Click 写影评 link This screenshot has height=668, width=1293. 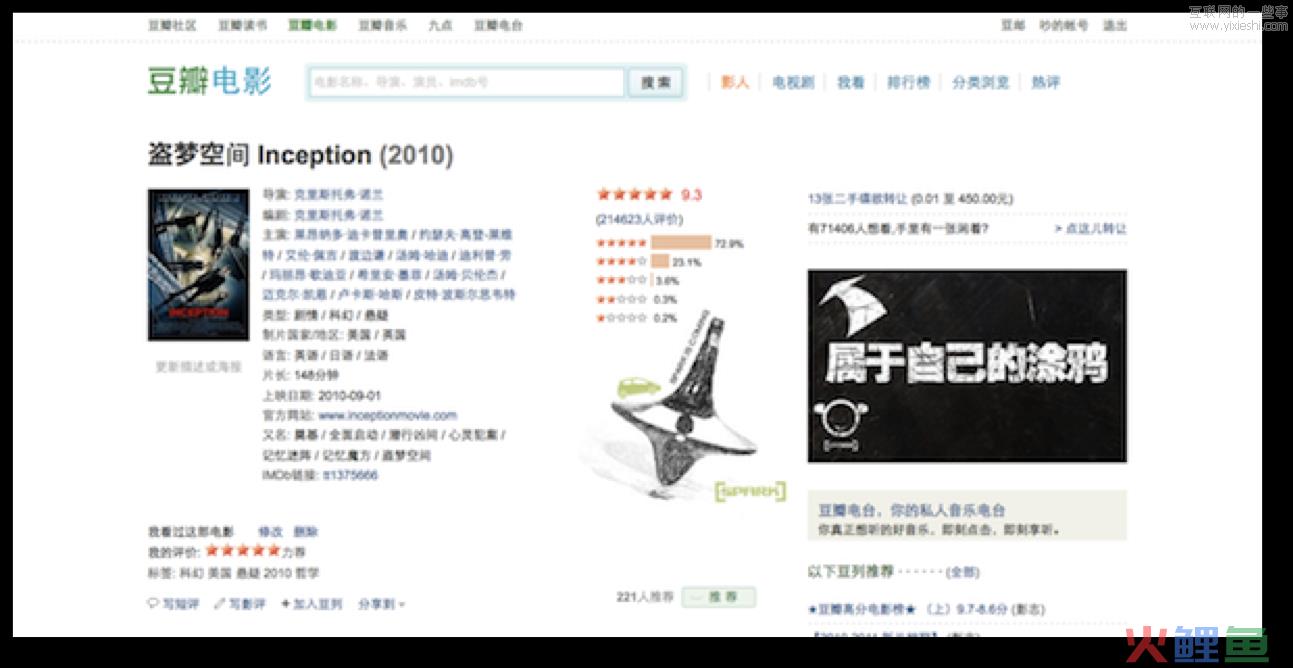tap(247, 604)
